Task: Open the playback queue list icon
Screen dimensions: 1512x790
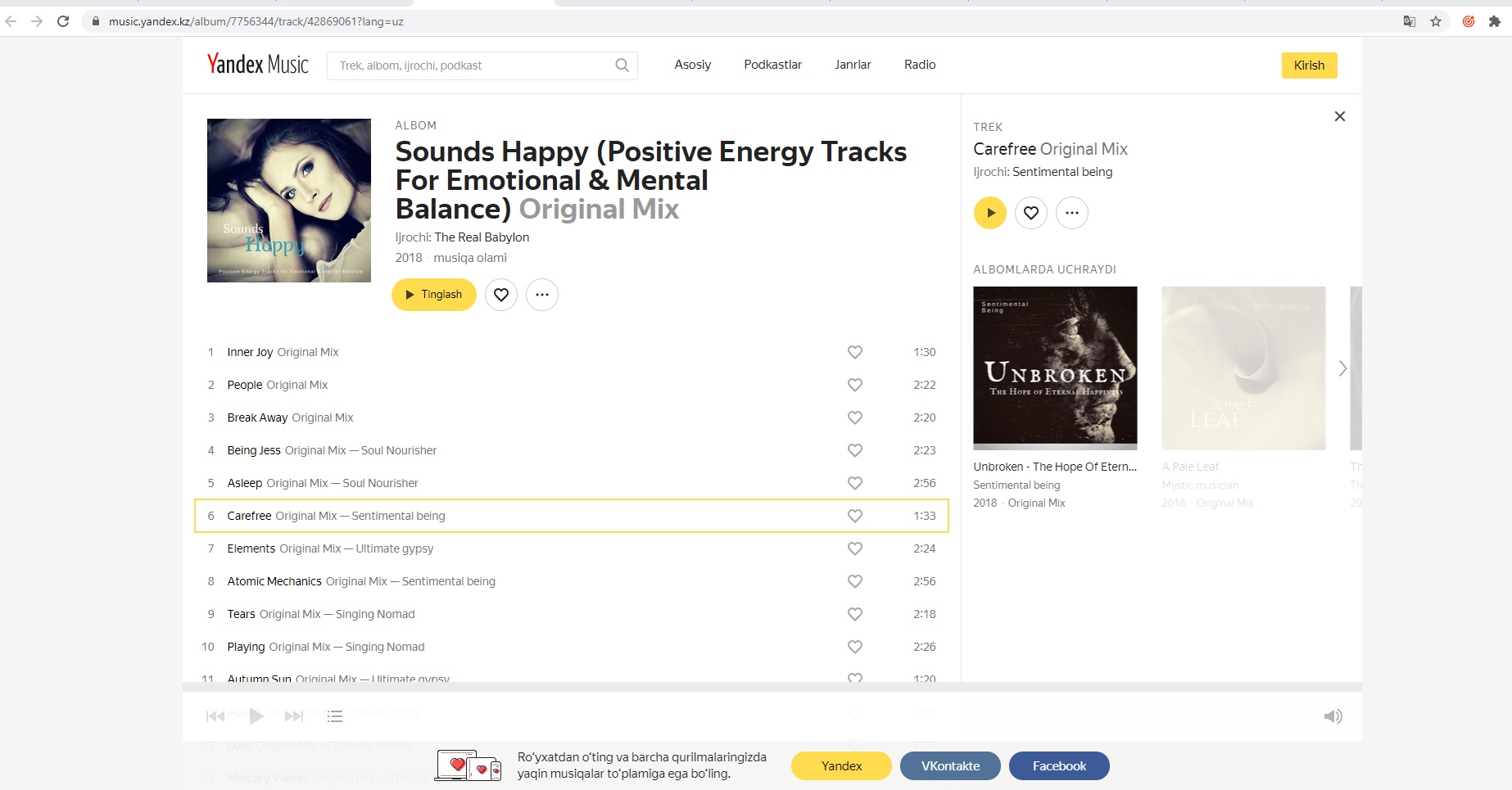Action: [334, 716]
